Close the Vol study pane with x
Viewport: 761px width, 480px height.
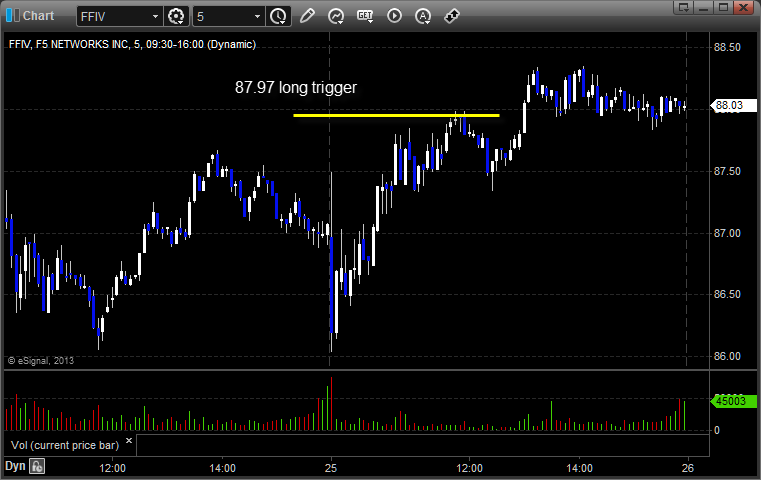point(129,441)
